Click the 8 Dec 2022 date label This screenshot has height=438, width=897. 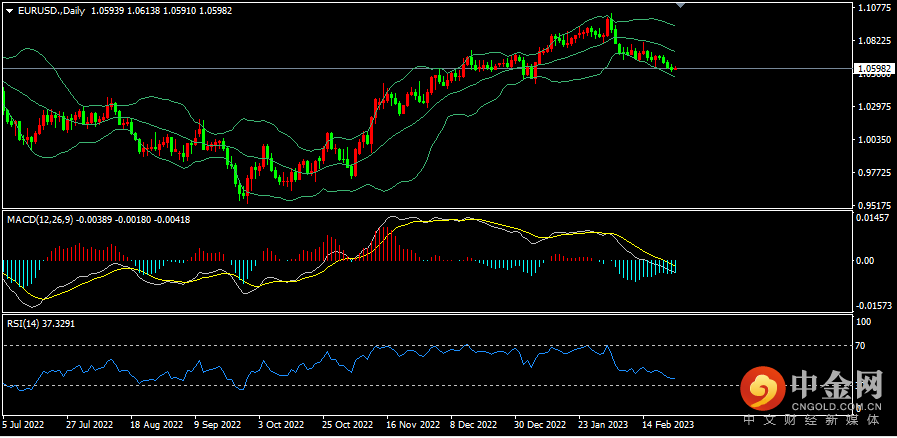[475, 425]
